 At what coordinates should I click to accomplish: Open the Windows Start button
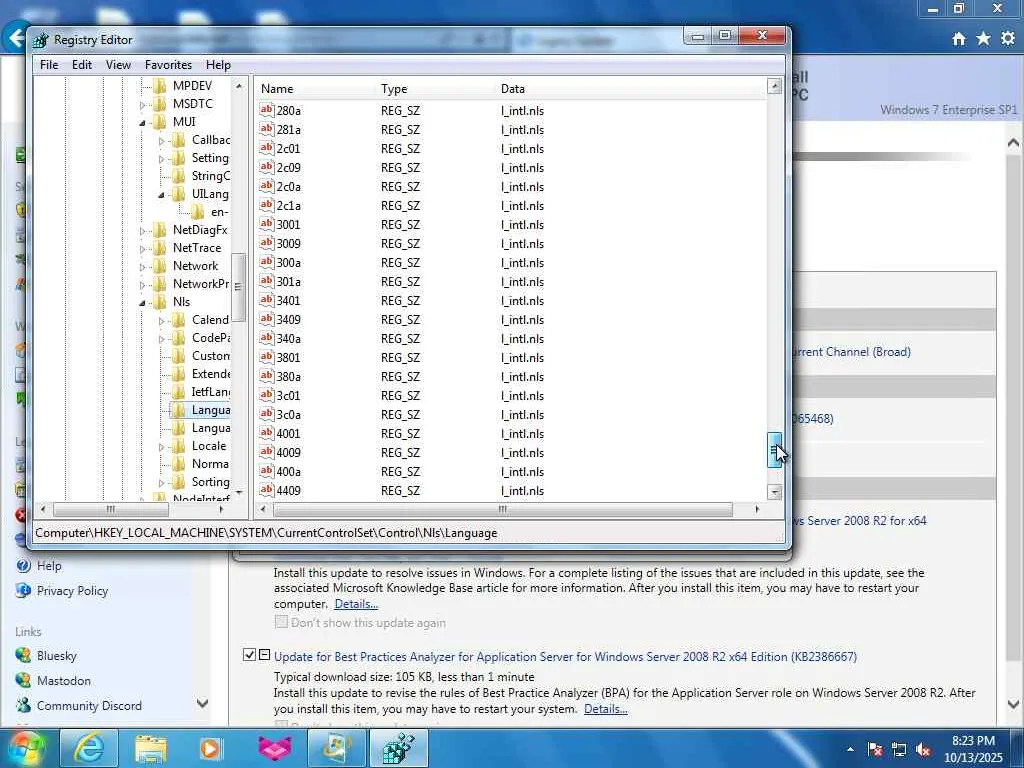tap(25, 748)
